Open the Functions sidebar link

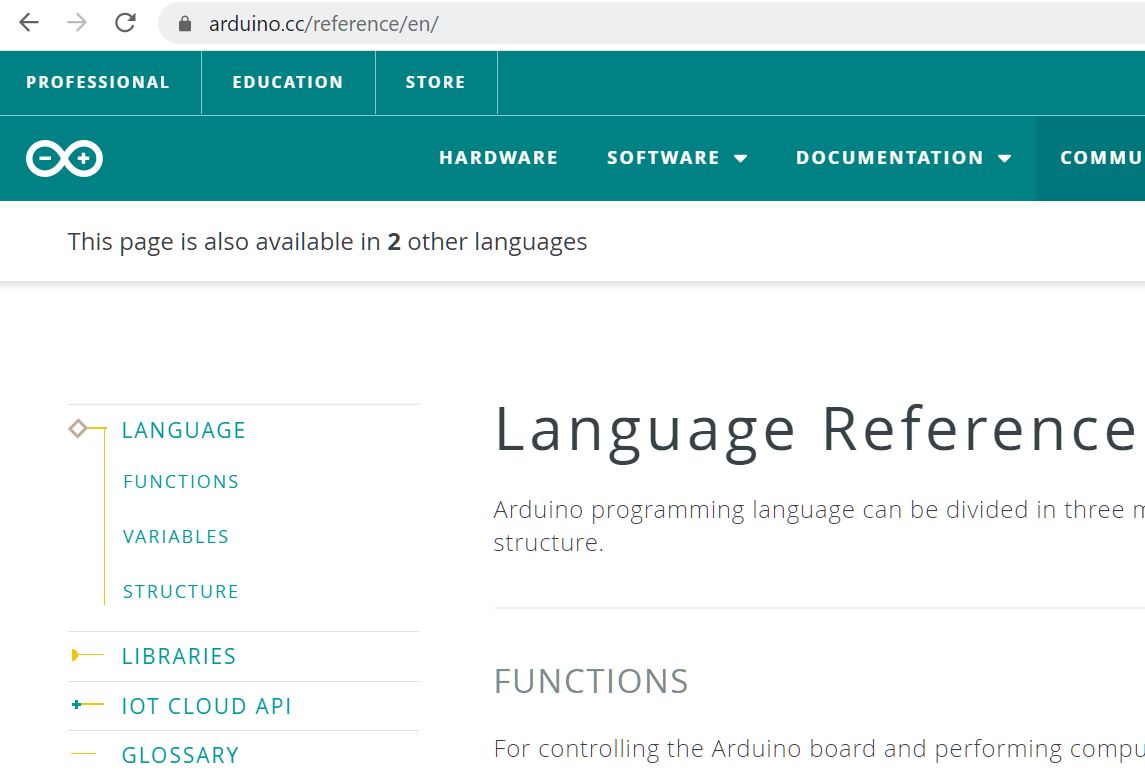pos(181,482)
